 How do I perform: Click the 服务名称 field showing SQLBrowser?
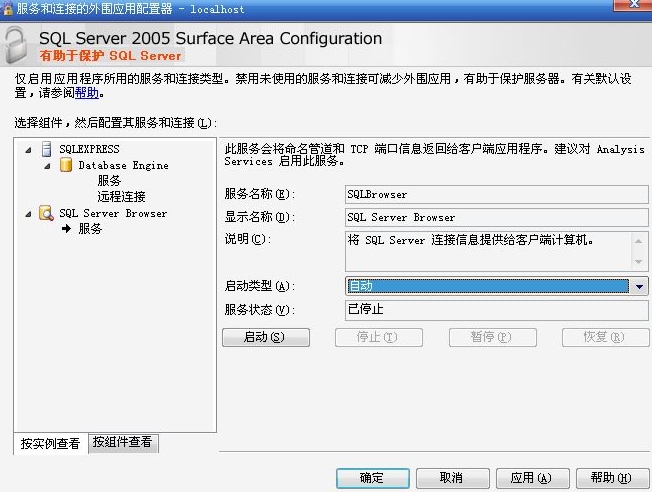[x=496, y=194]
